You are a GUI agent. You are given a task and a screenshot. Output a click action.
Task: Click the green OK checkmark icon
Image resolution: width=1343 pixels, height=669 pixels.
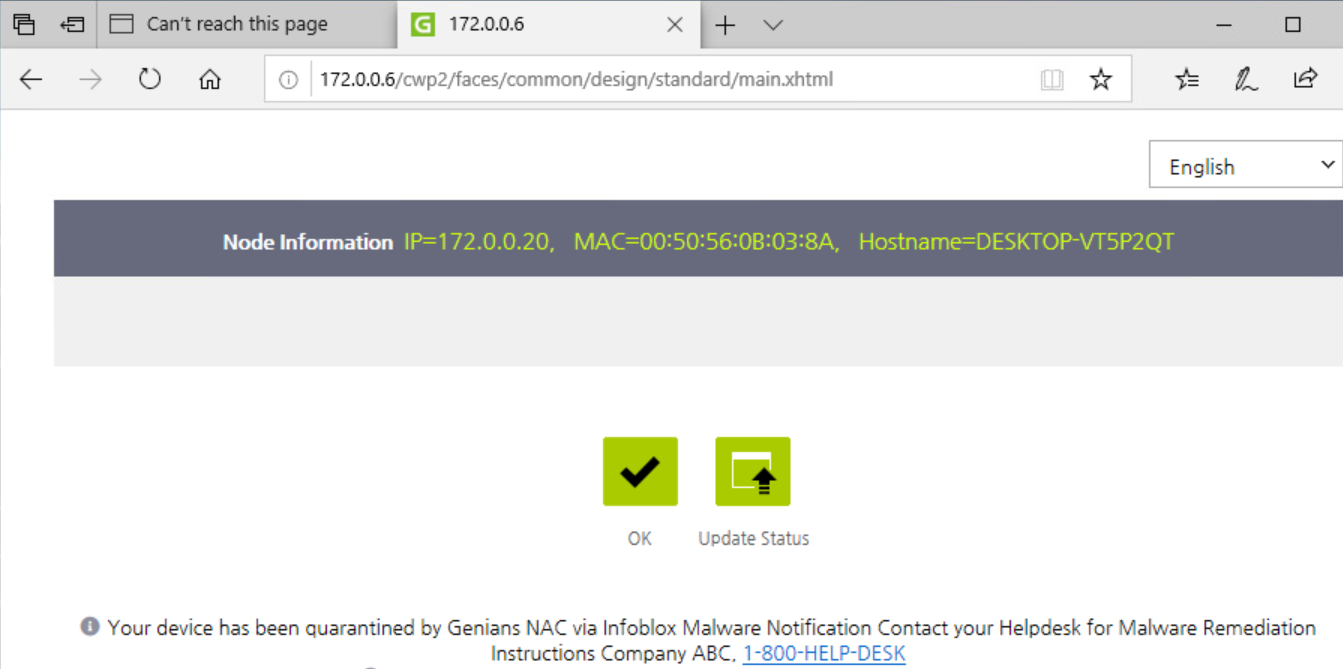640,471
